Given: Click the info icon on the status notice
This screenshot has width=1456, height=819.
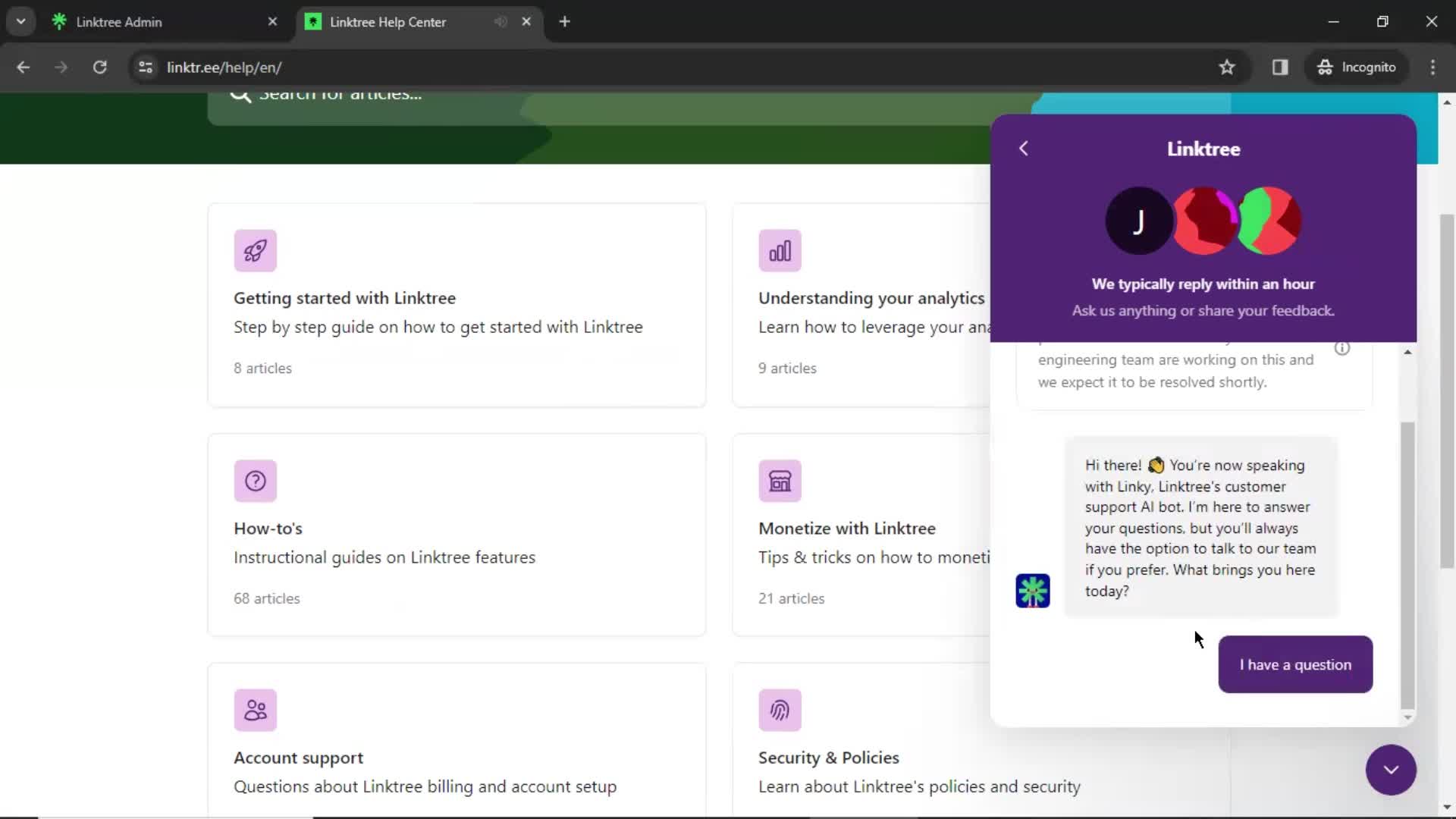Looking at the screenshot, I should point(1342,348).
